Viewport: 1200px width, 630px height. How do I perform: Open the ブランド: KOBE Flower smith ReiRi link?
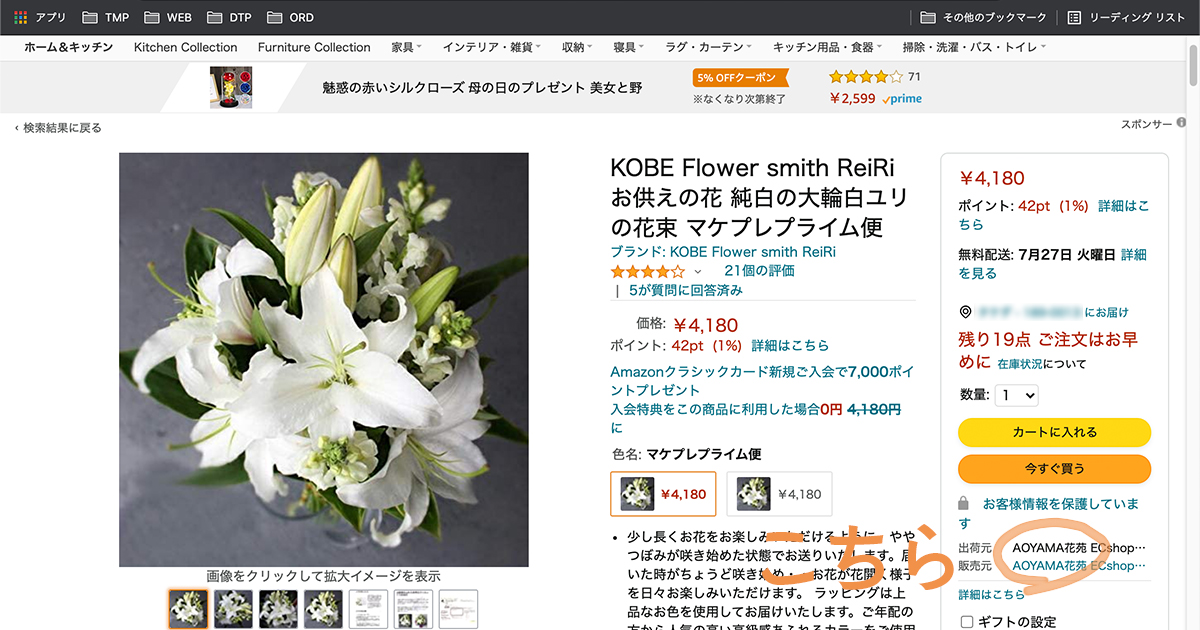tap(723, 251)
